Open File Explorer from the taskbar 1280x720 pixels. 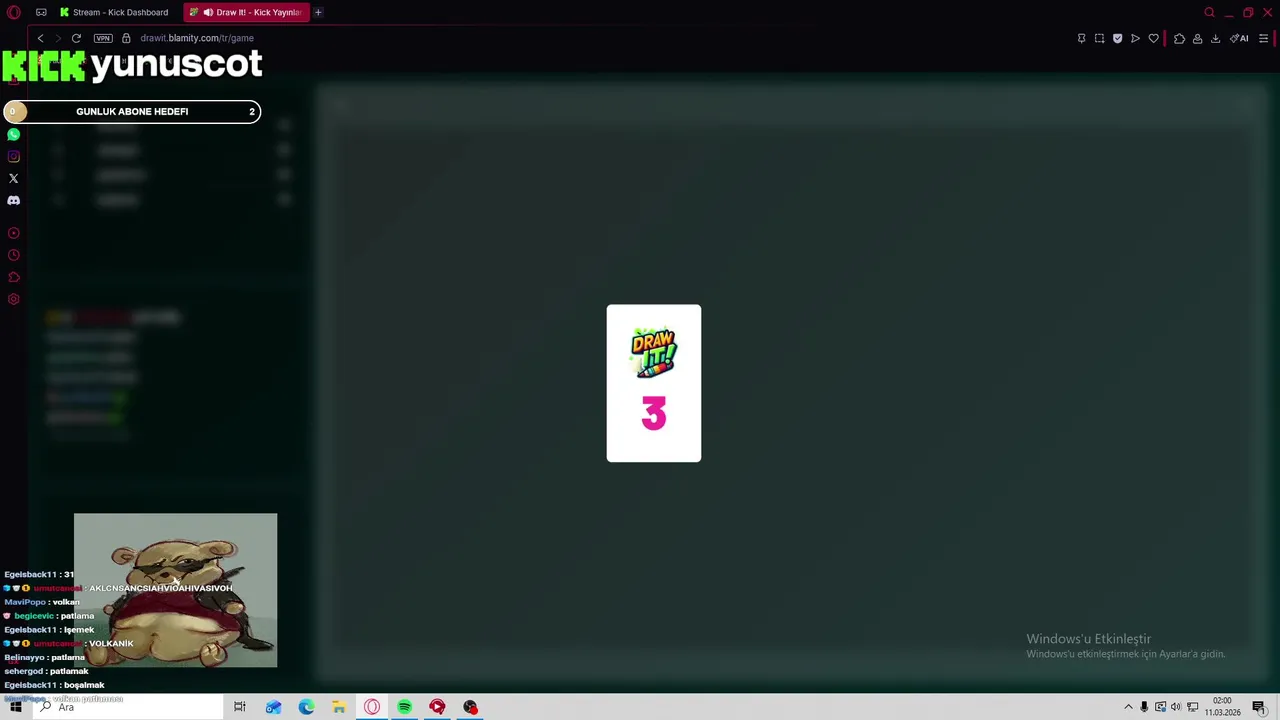tap(339, 707)
